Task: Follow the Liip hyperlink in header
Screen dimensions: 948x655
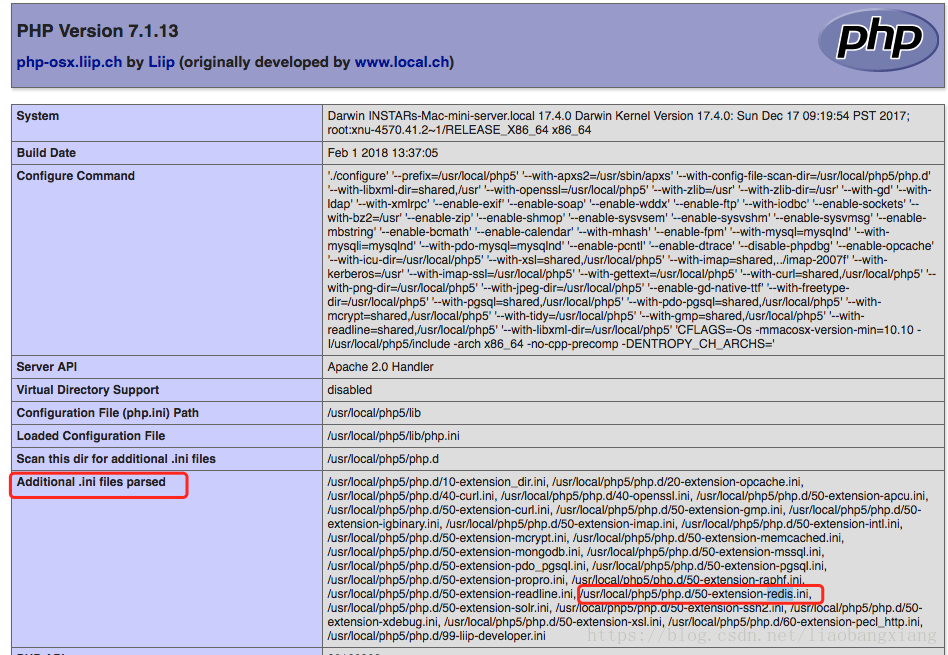Action: (161, 62)
